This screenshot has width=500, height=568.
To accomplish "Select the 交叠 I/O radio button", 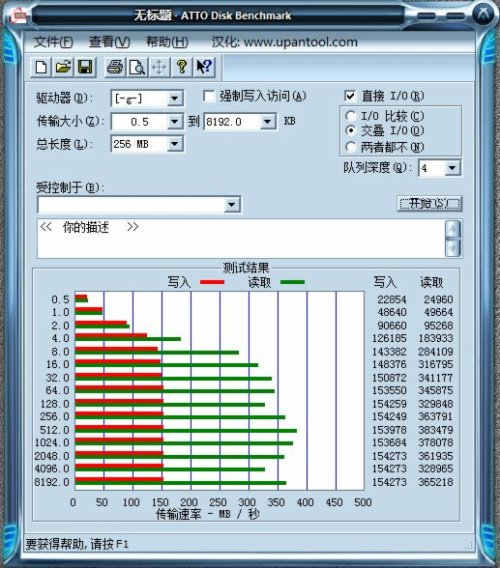I will click(x=350, y=130).
